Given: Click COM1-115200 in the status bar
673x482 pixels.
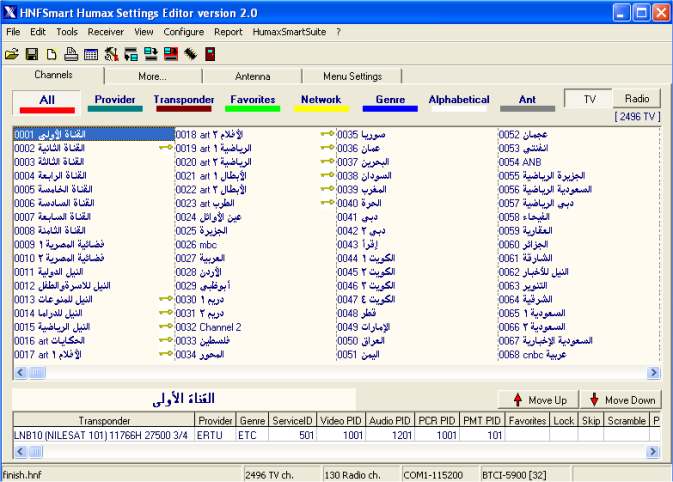Looking at the screenshot, I should [x=433, y=475].
